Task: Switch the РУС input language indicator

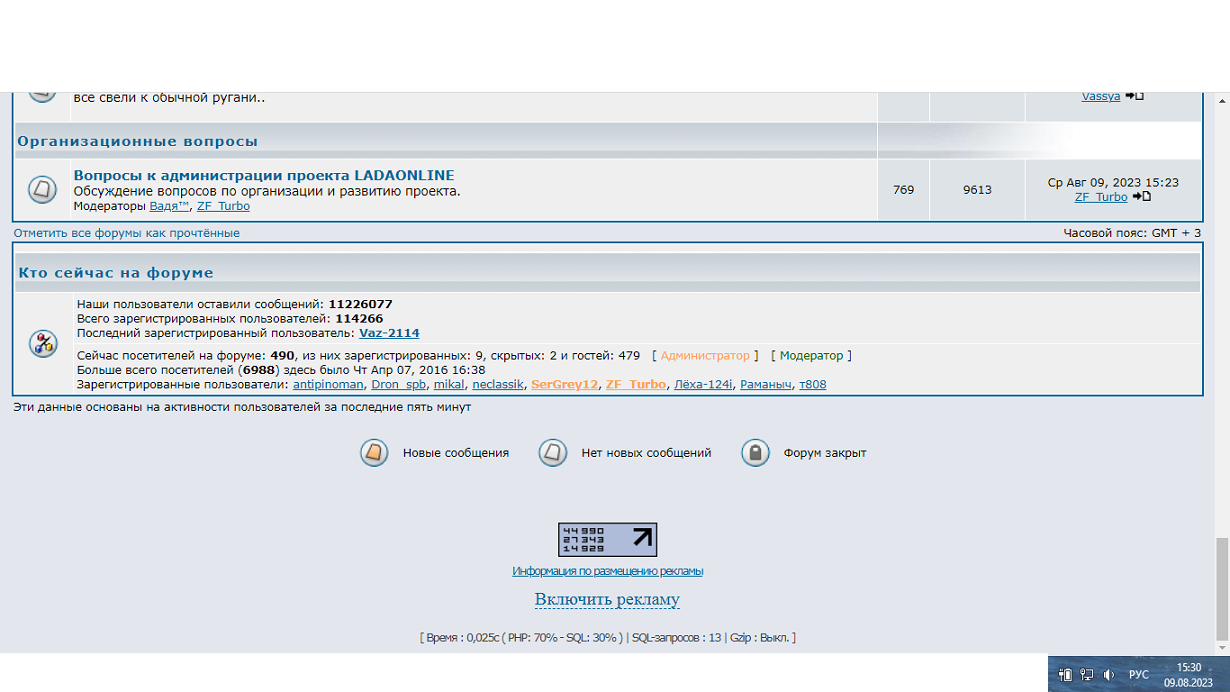Action: (x=1139, y=675)
